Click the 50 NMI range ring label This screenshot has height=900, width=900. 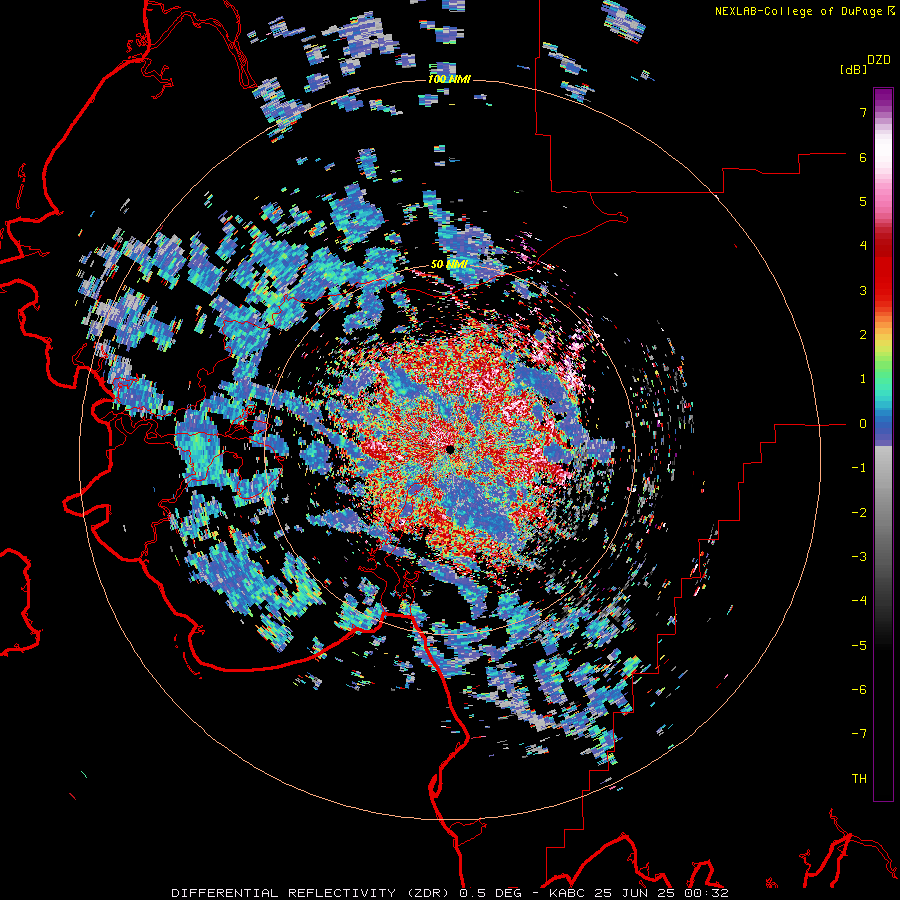(x=448, y=265)
